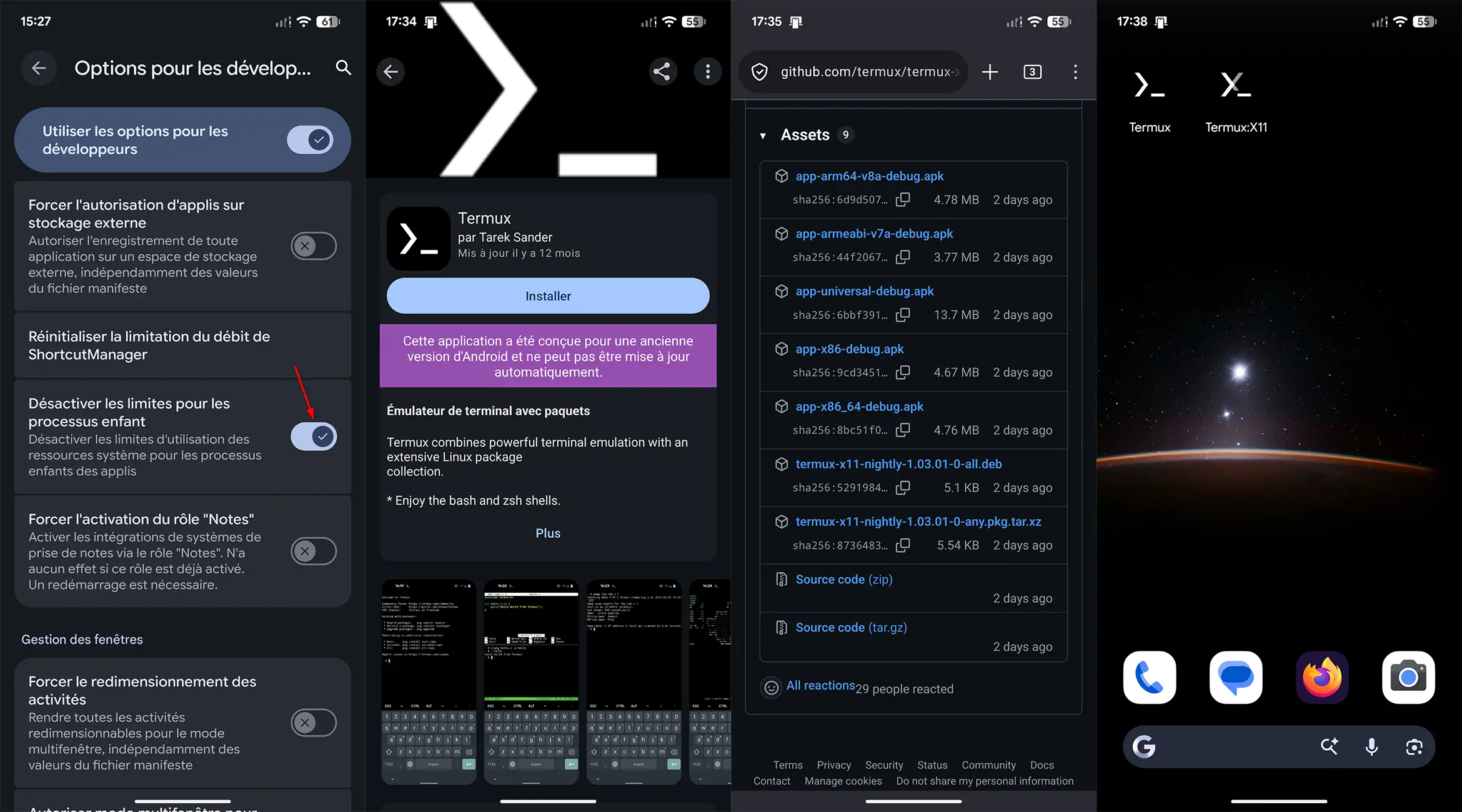Toggle Forcer l'activation du rôle Notes
The width and height of the screenshot is (1462, 812).
pyautogui.click(x=314, y=552)
